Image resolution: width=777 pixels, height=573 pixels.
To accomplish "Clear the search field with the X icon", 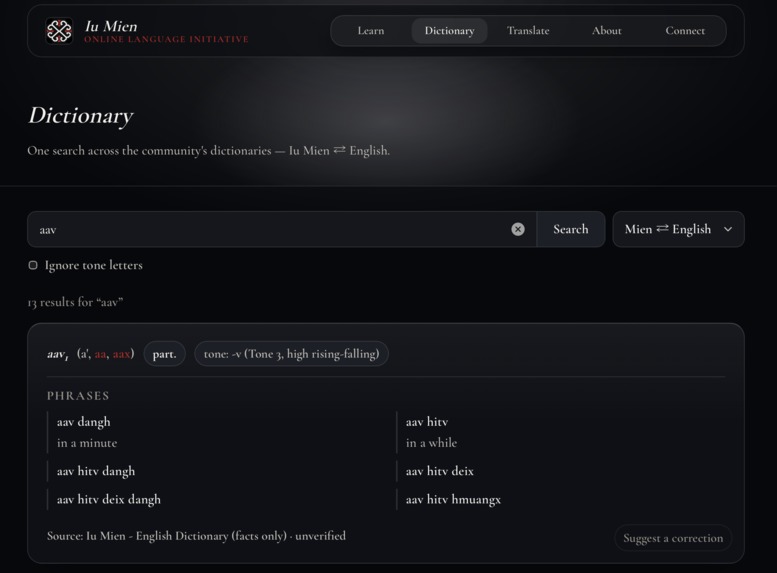I will click(518, 229).
